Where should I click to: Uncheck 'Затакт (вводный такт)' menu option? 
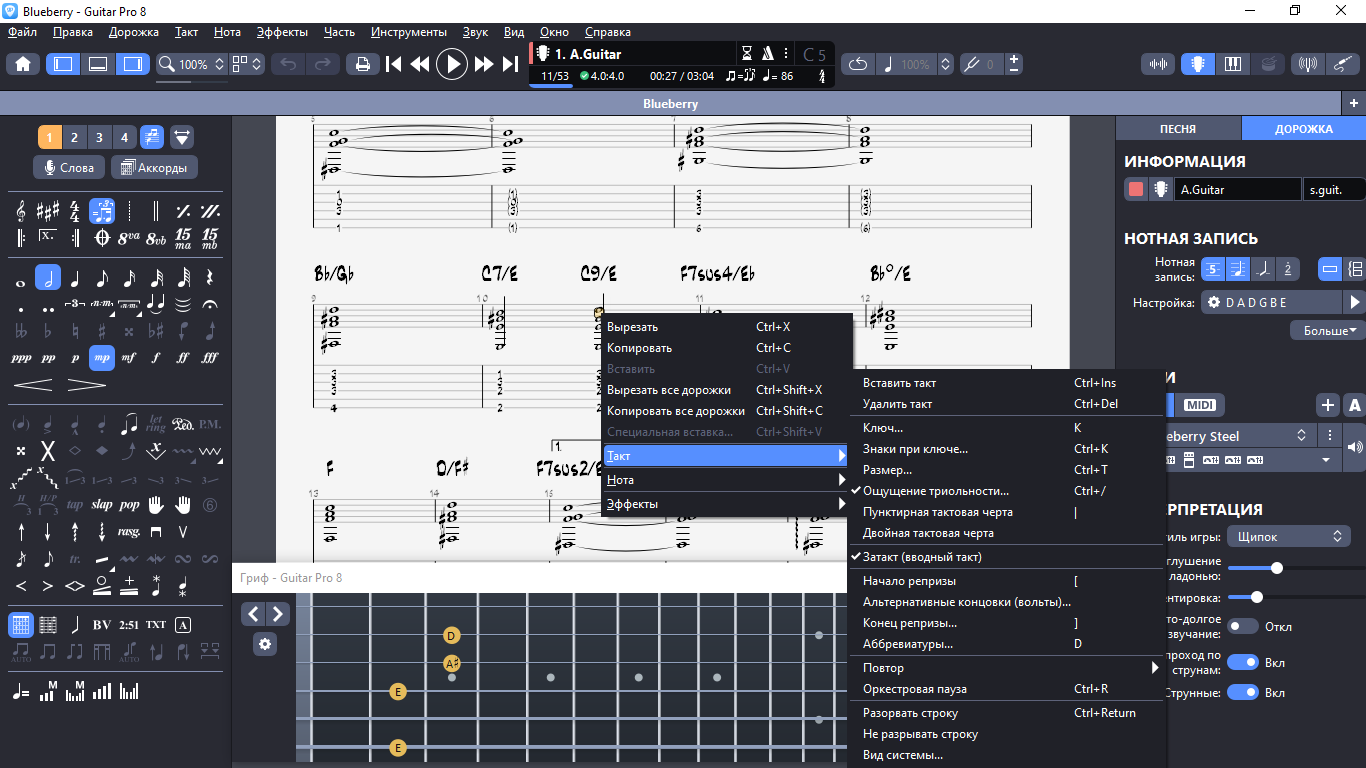click(922, 557)
